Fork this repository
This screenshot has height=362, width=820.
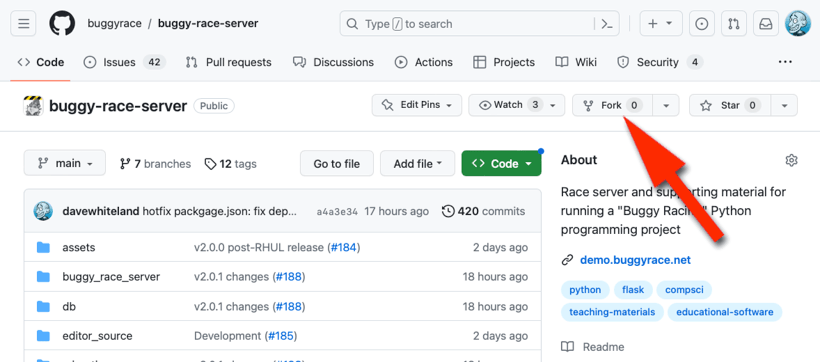[613, 105]
